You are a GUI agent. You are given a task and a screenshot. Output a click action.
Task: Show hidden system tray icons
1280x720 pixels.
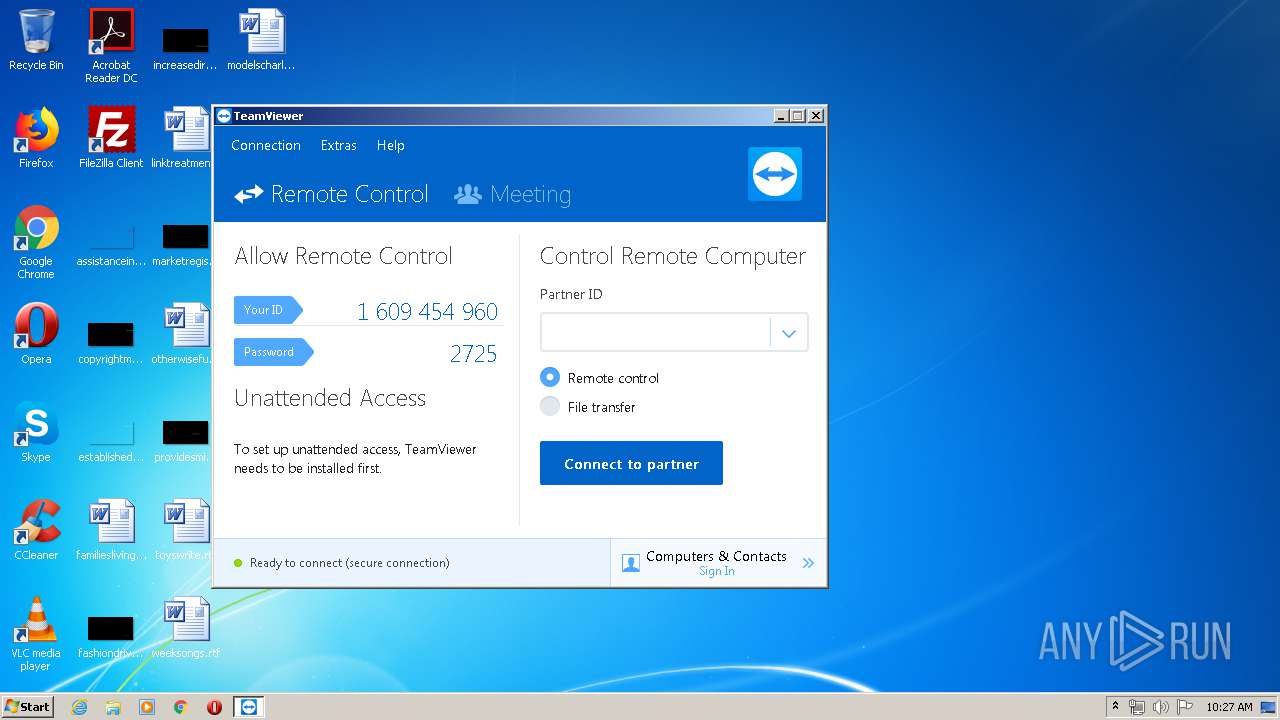pyautogui.click(x=1115, y=706)
